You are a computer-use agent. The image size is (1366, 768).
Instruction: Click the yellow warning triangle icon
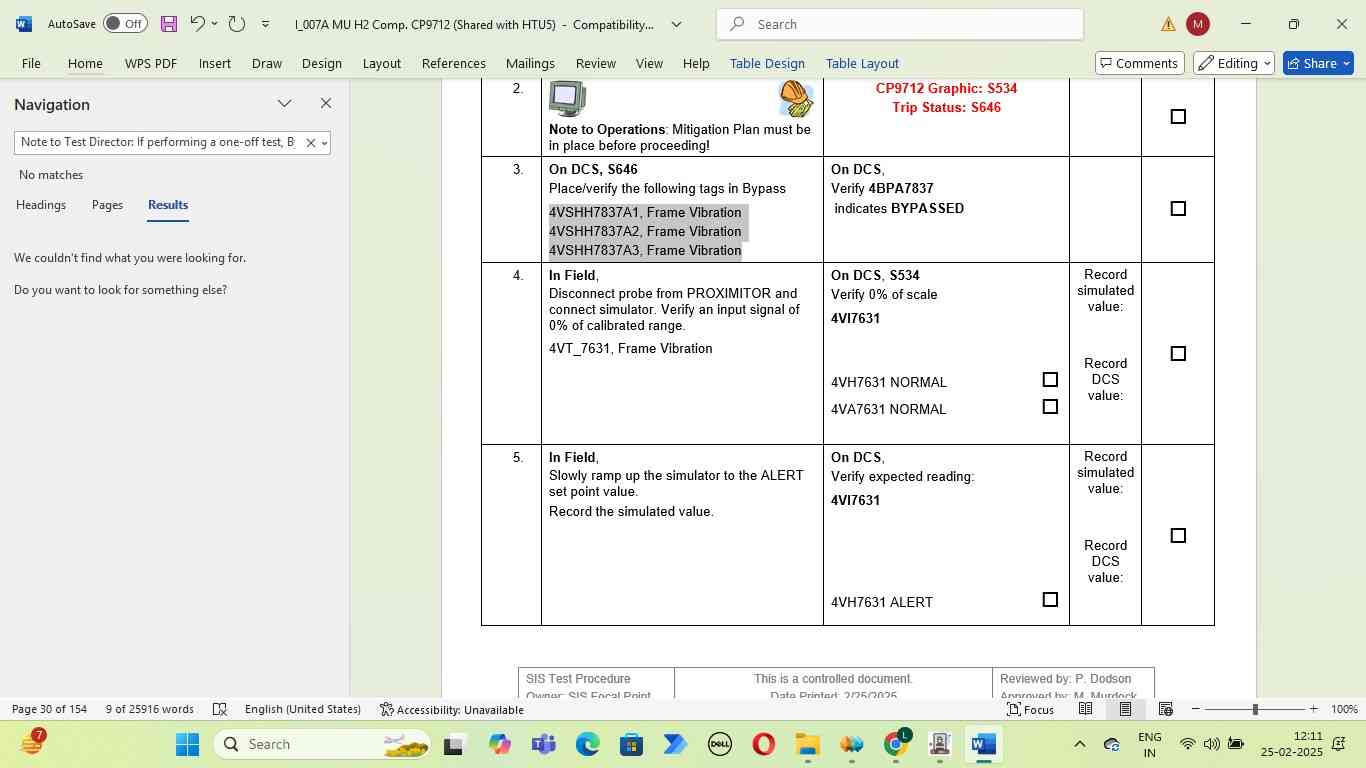tap(1168, 24)
